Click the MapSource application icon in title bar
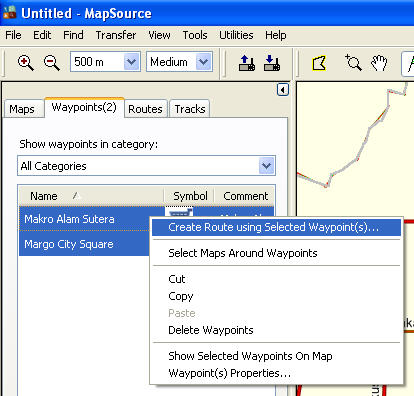The image size is (414, 396). coord(10,13)
